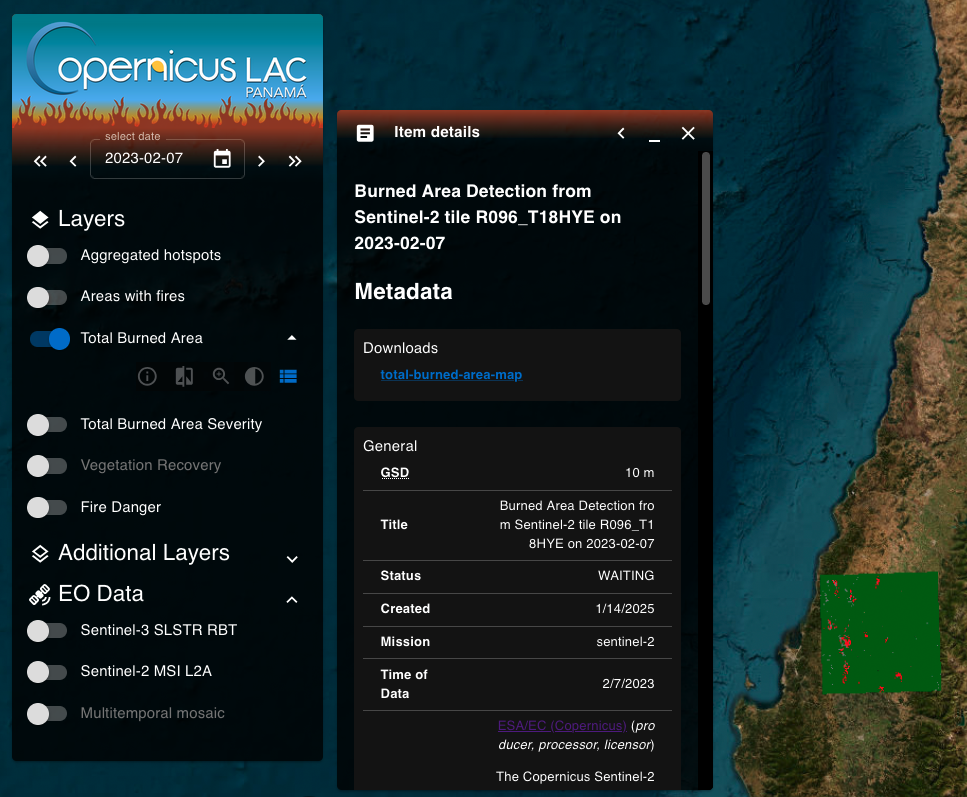Image resolution: width=967 pixels, height=797 pixels.
Task: Skip to last date with double-right arrows
Action: [295, 161]
